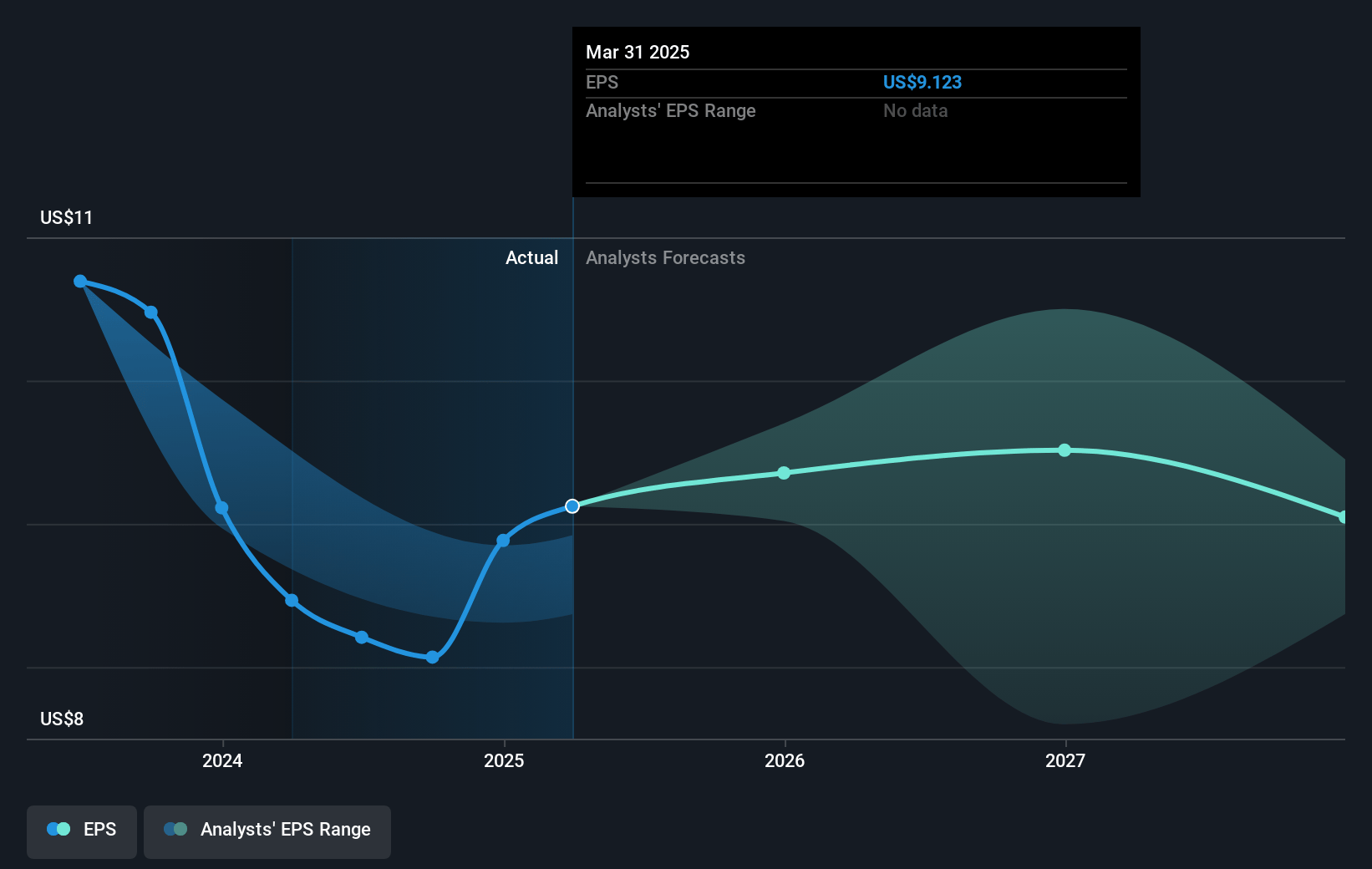Click the Analysts Forecasts label

665,258
